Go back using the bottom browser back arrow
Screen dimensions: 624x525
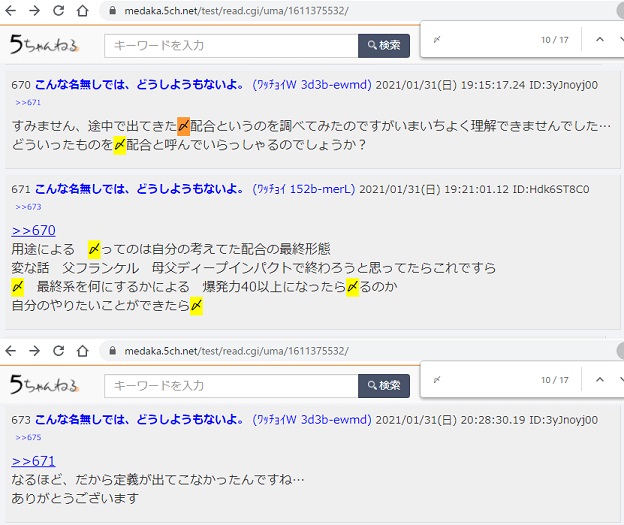tap(11, 351)
